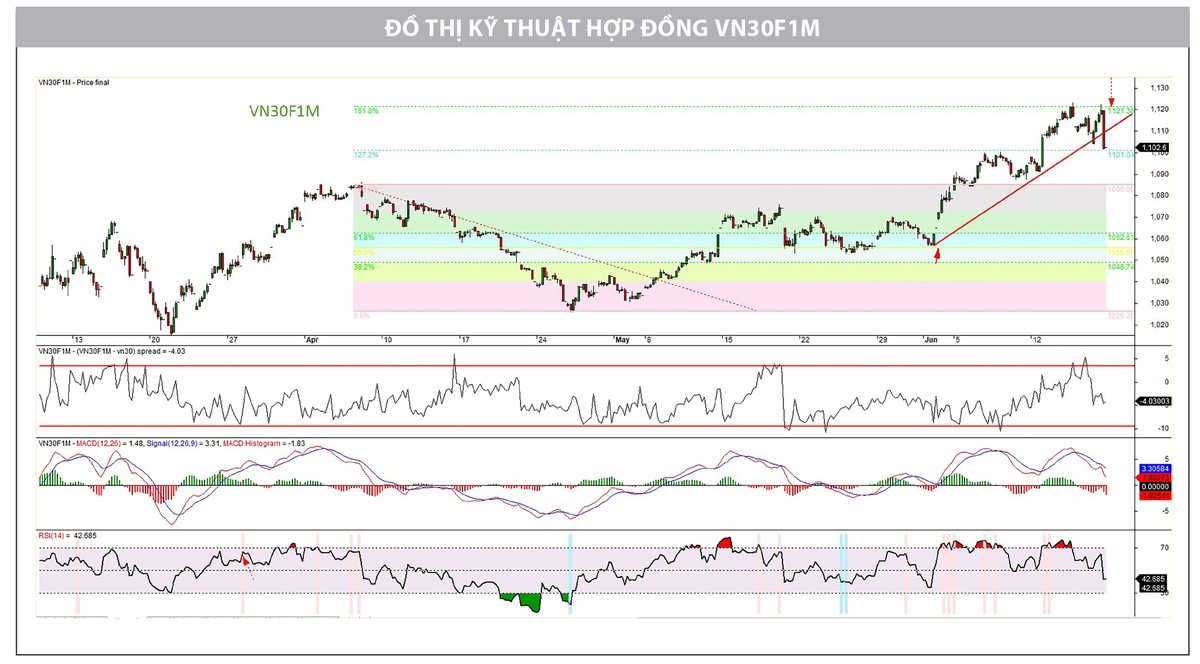Select the 38.2% Fibonacci retracement label
Viewport: 1200px width, 664px height.
pyautogui.click(x=364, y=267)
